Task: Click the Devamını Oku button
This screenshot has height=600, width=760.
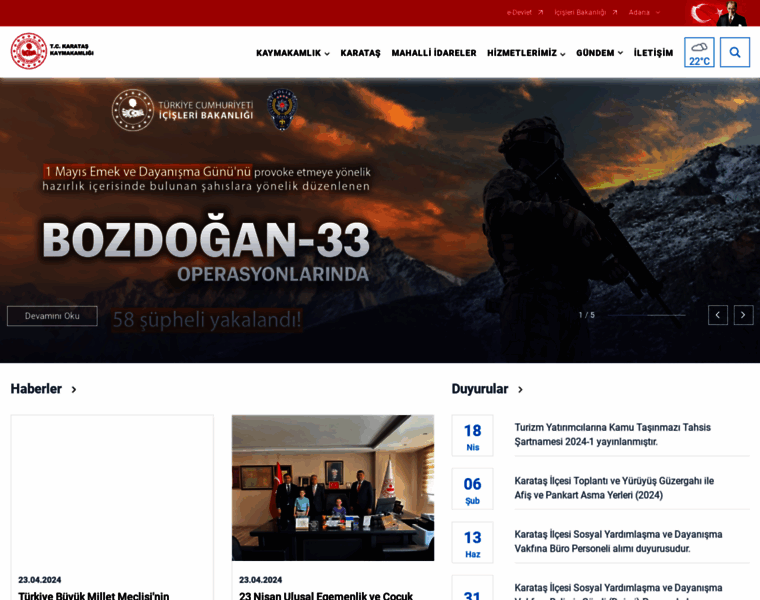Action: click(52, 316)
